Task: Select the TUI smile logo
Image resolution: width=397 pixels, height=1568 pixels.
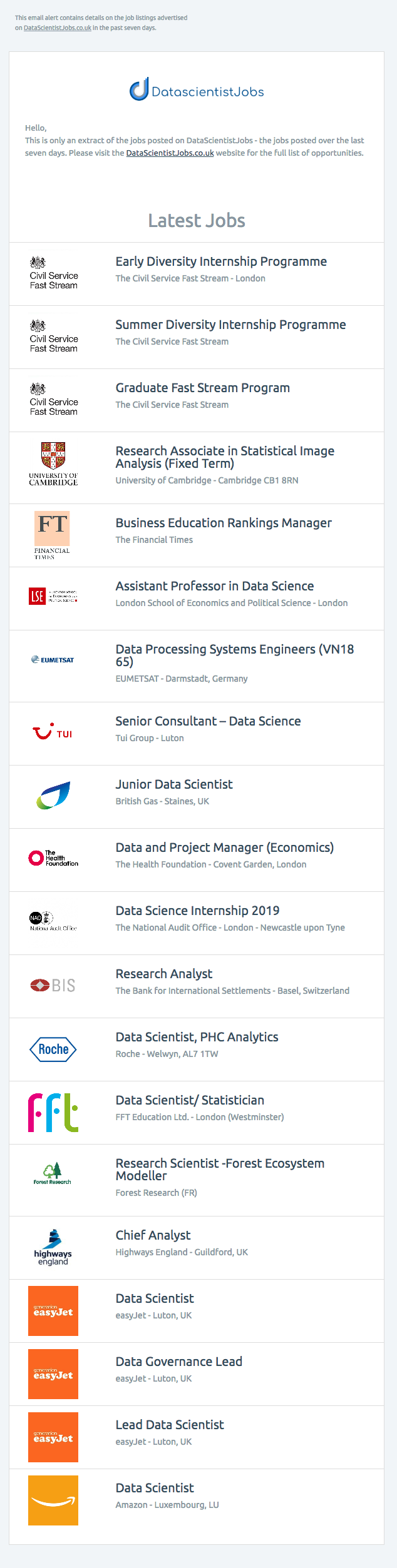Action: 53,732
